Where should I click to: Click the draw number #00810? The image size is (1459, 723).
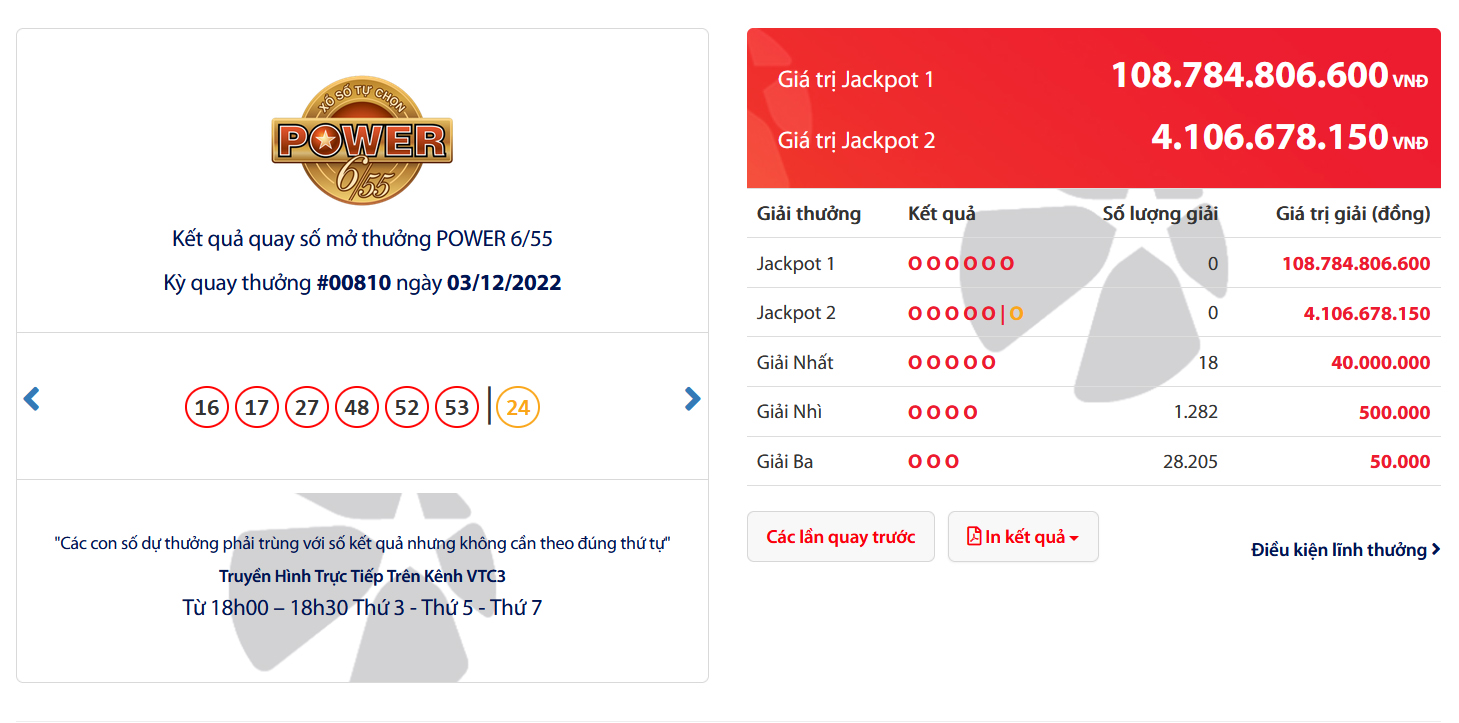click(x=354, y=283)
